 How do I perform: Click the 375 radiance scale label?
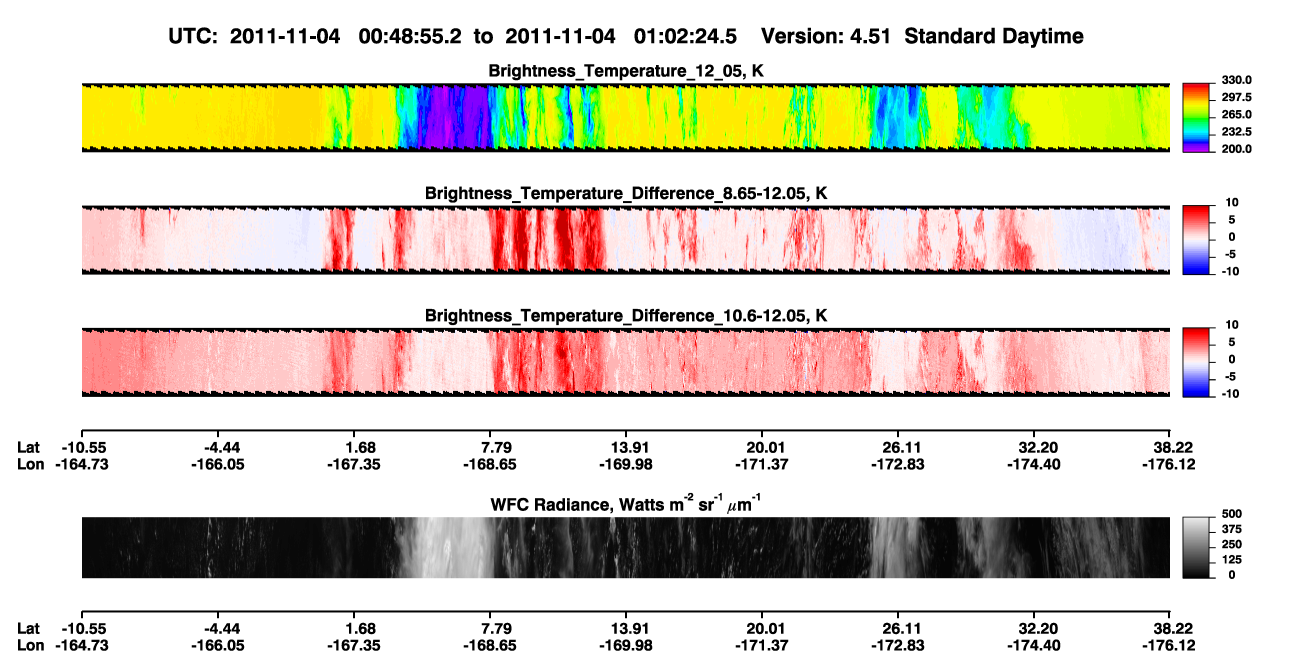[x=1231, y=531]
